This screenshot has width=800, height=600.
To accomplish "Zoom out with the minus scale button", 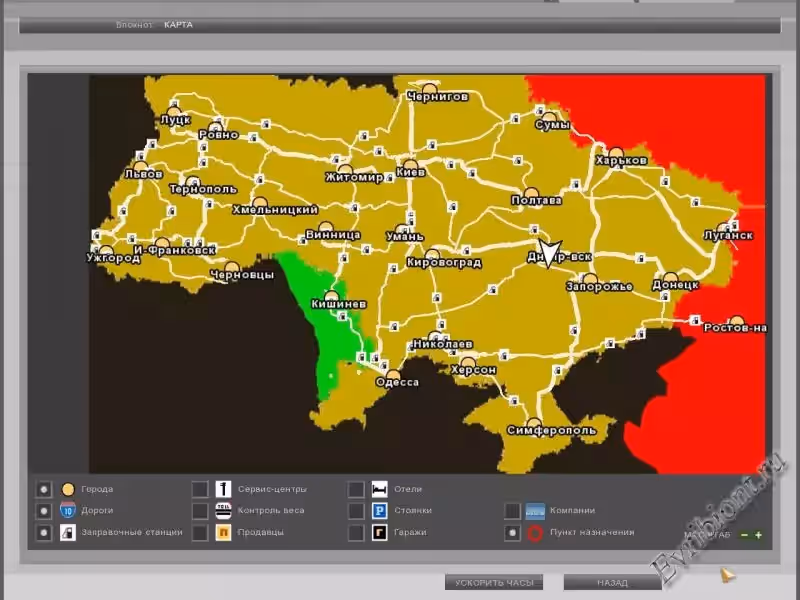I will [x=745, y=535].
